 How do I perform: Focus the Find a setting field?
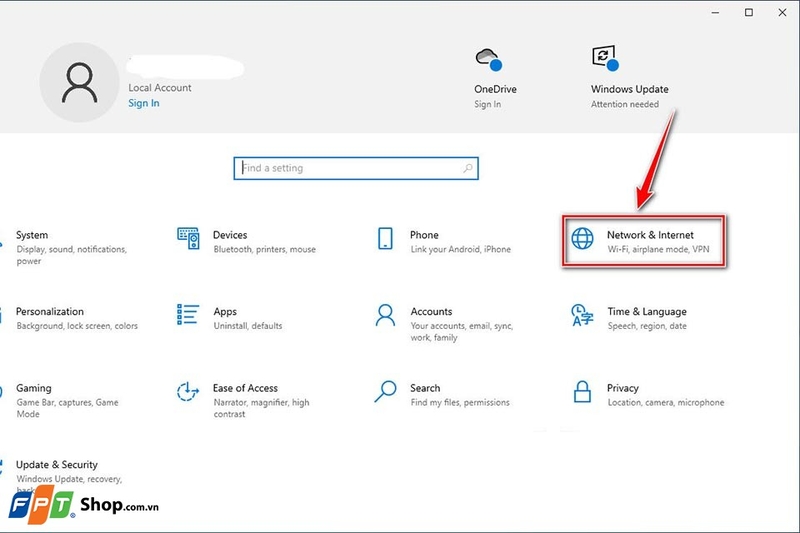[356, 168]
